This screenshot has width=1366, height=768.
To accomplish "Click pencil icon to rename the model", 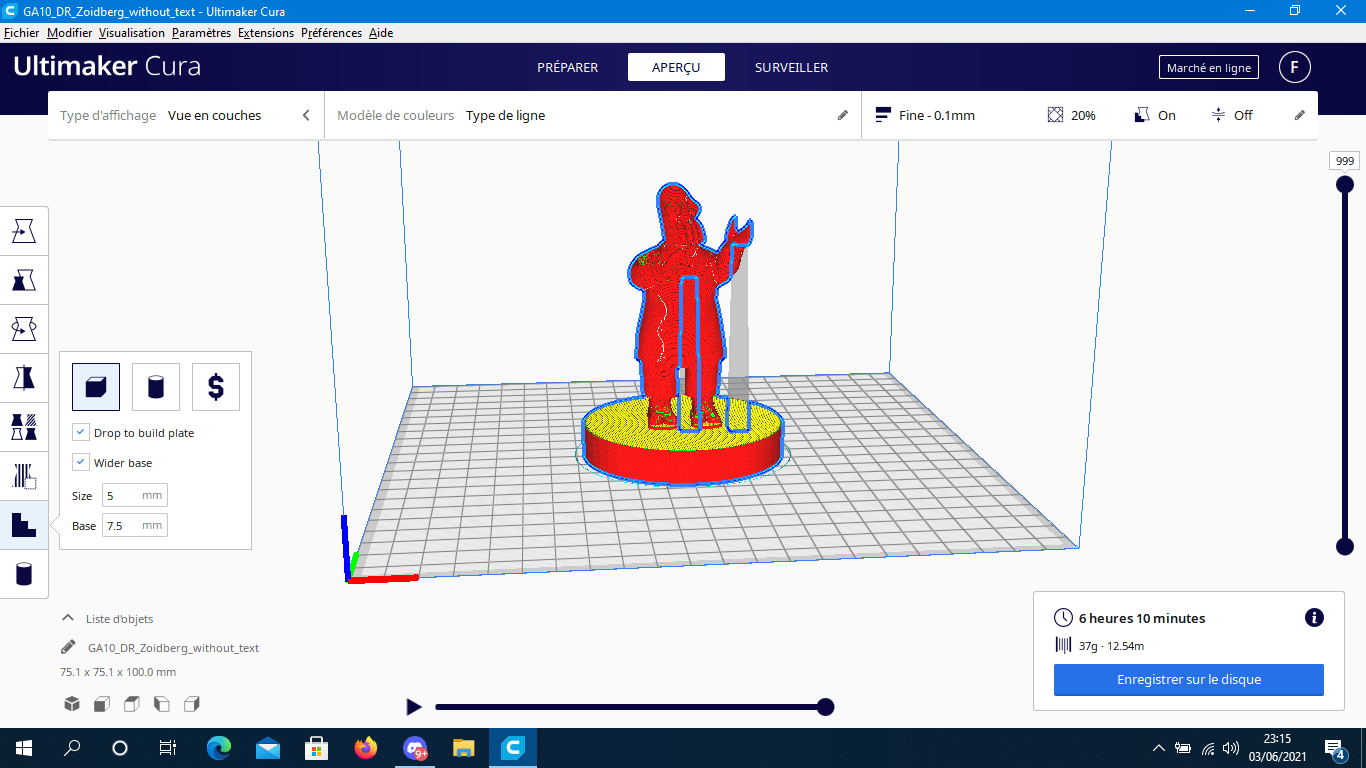I will pyautogui.click(x=68, y=647).
